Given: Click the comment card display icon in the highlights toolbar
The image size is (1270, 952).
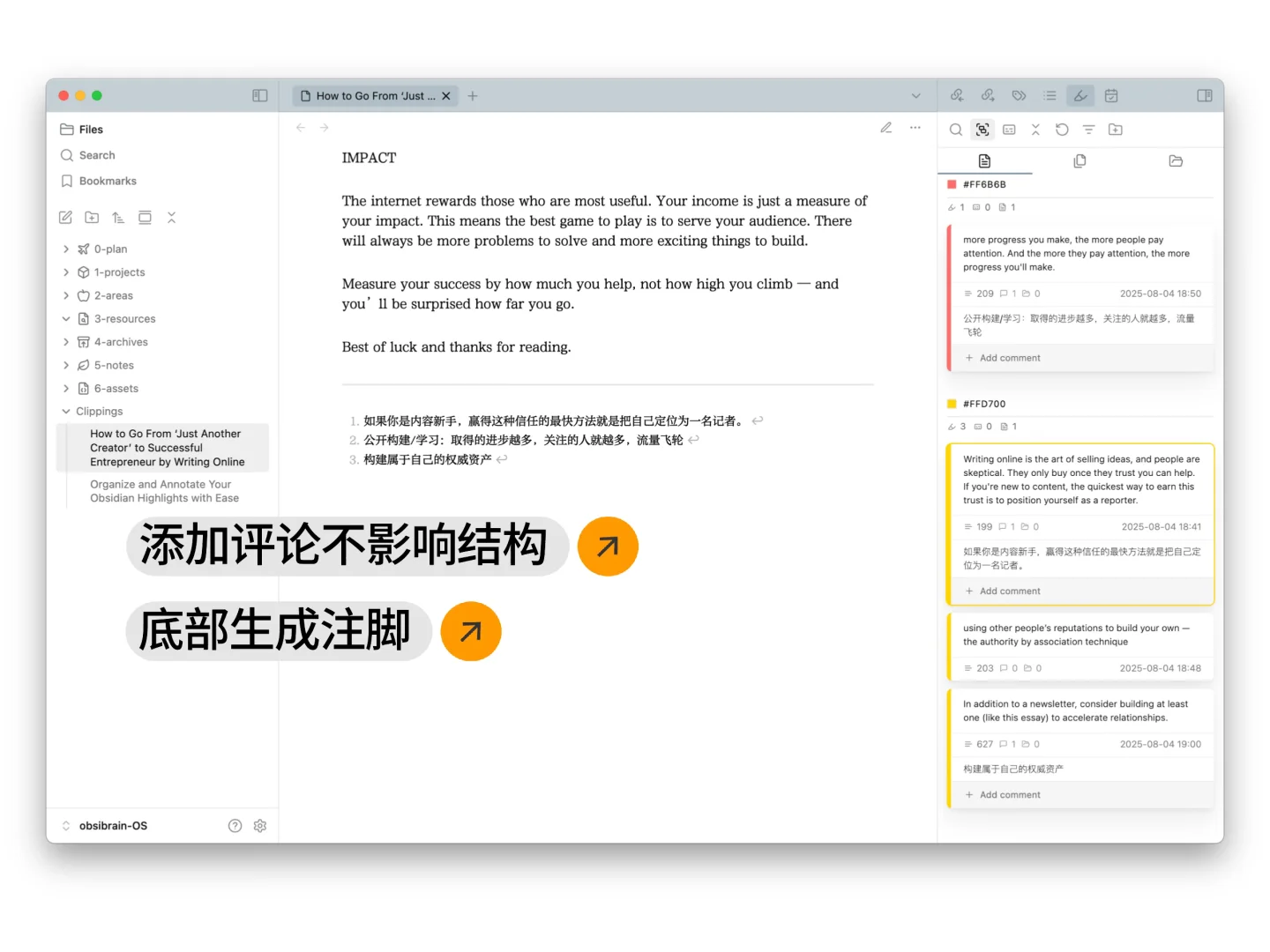Looking at the screenshot, I should [1009, 130].
